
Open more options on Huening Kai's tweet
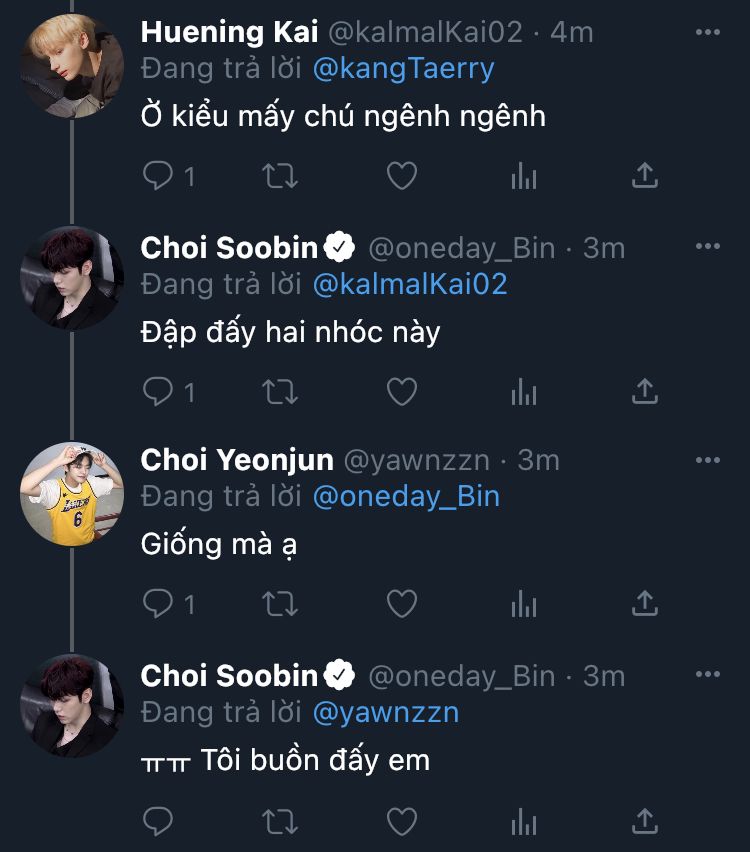(707, 32)
